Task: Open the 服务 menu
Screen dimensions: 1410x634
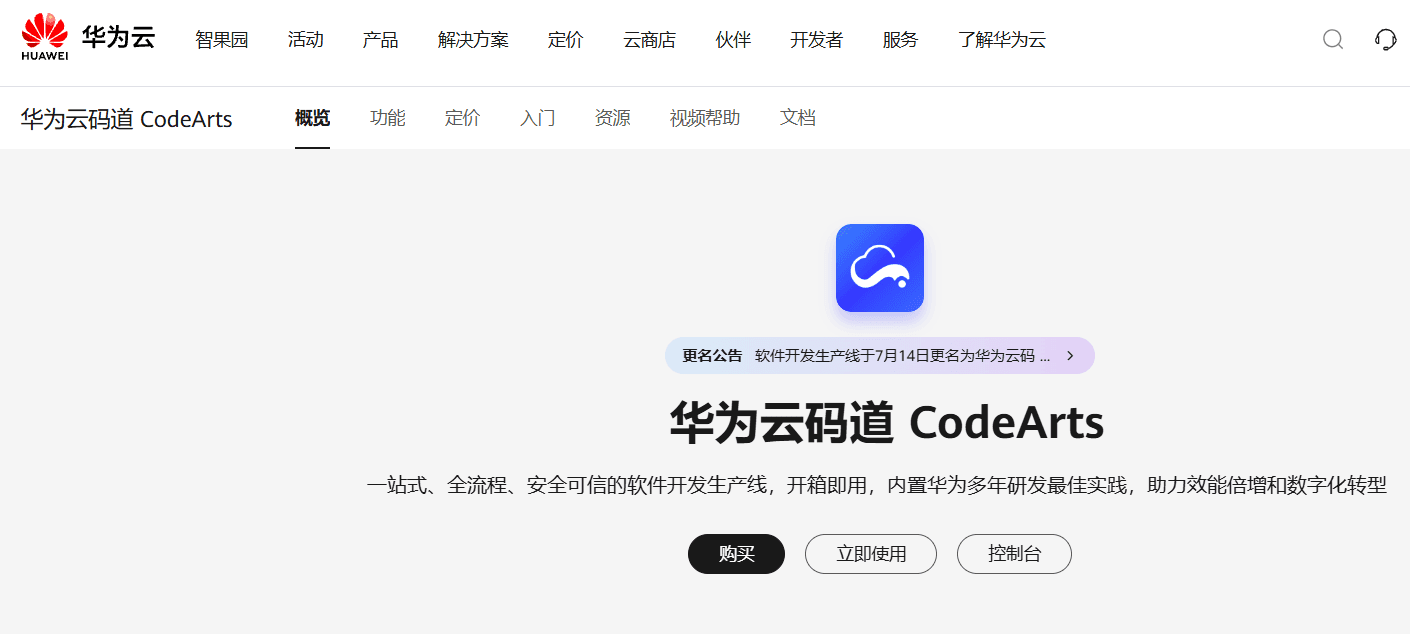Action: point(900,40)
